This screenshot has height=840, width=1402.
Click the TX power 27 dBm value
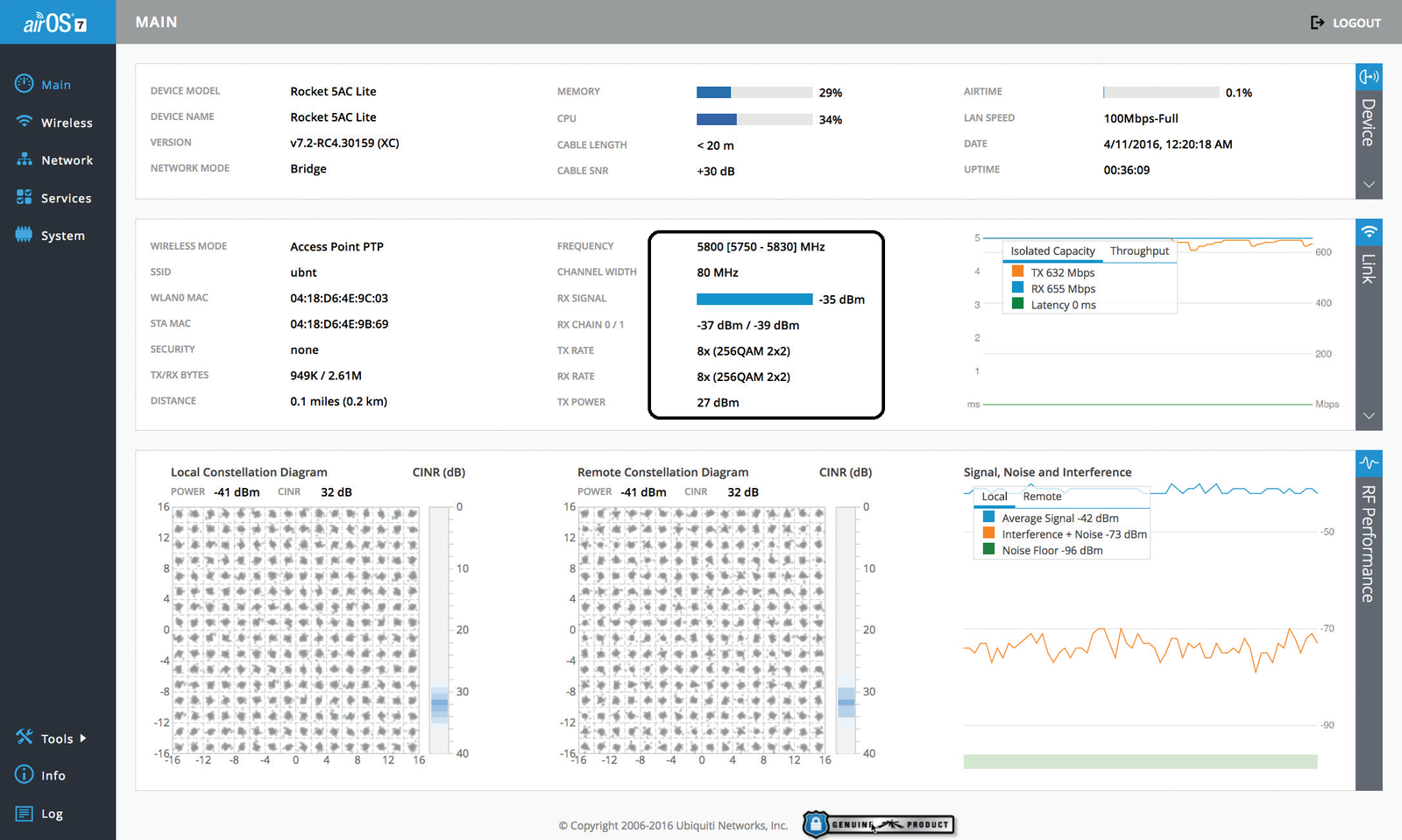click(x=718, y=403)
